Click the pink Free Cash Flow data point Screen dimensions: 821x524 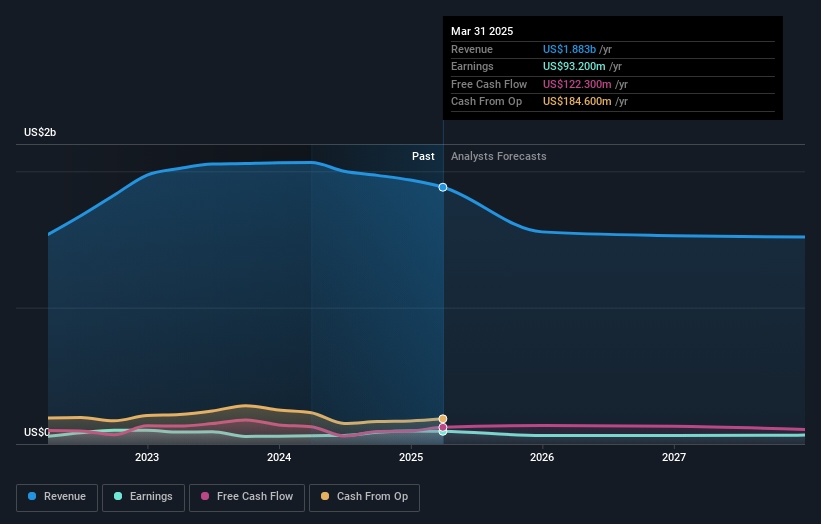click(443, 427)
